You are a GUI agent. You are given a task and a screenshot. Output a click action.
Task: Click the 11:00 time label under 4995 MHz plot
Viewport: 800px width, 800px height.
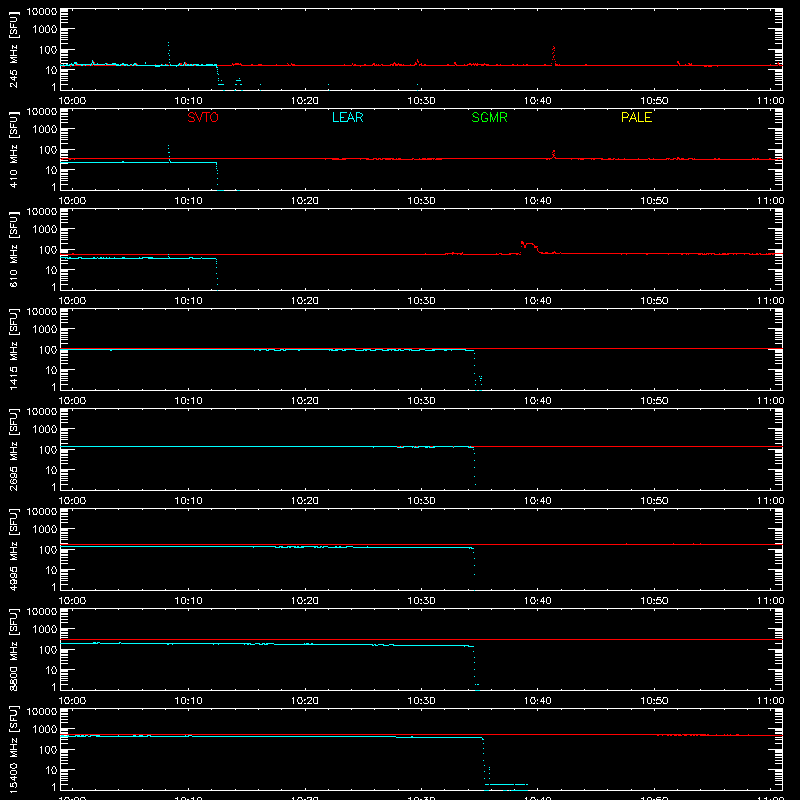pos(770,601)
